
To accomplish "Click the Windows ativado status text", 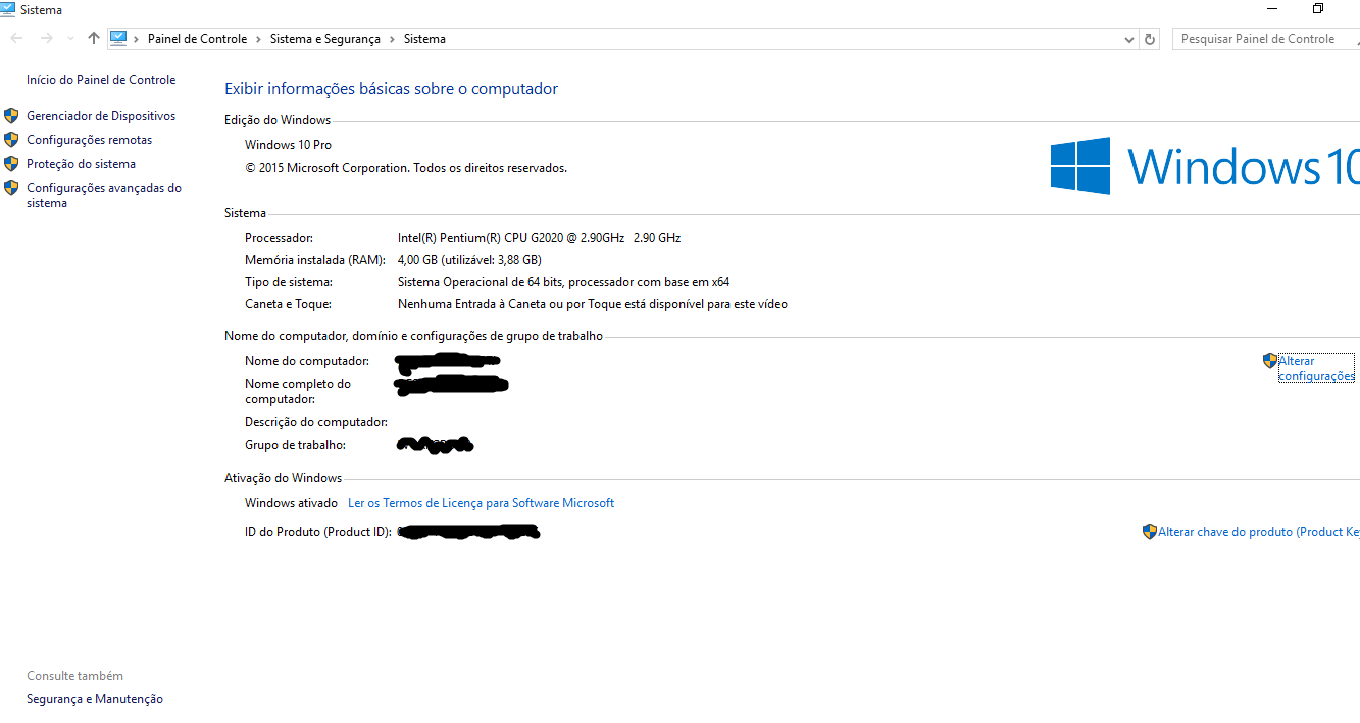I will coord(292,503).
